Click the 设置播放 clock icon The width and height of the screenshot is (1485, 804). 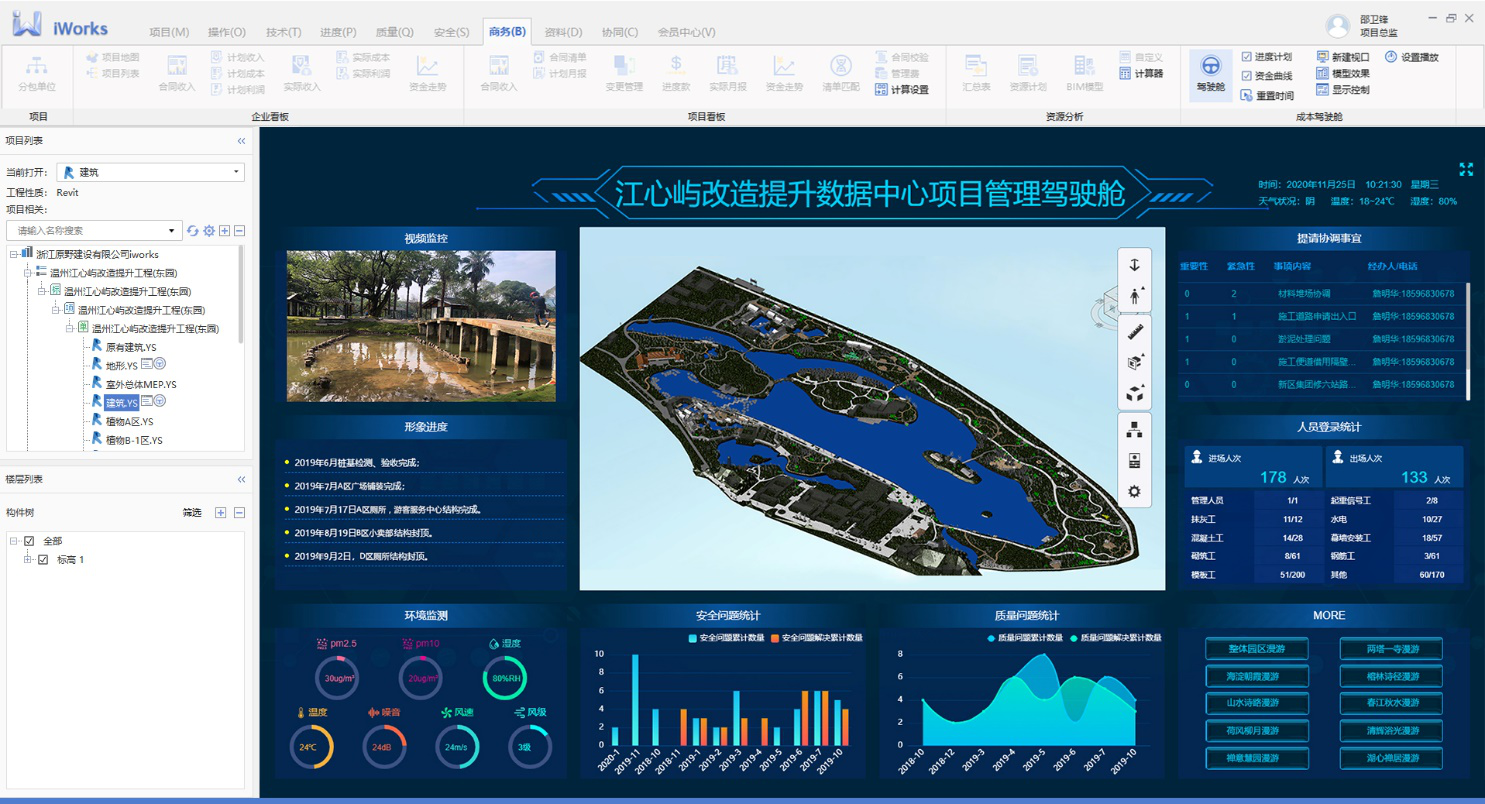(1391, 57)
